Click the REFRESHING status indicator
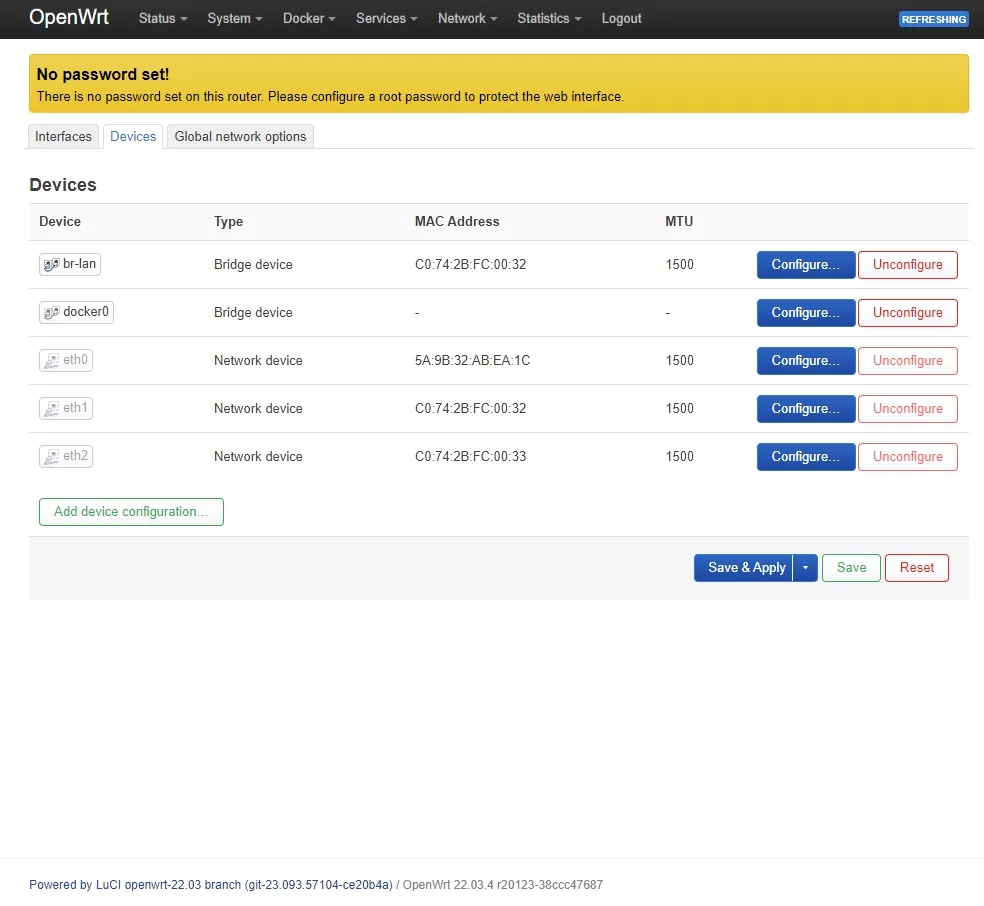 (x=933, y=19)
